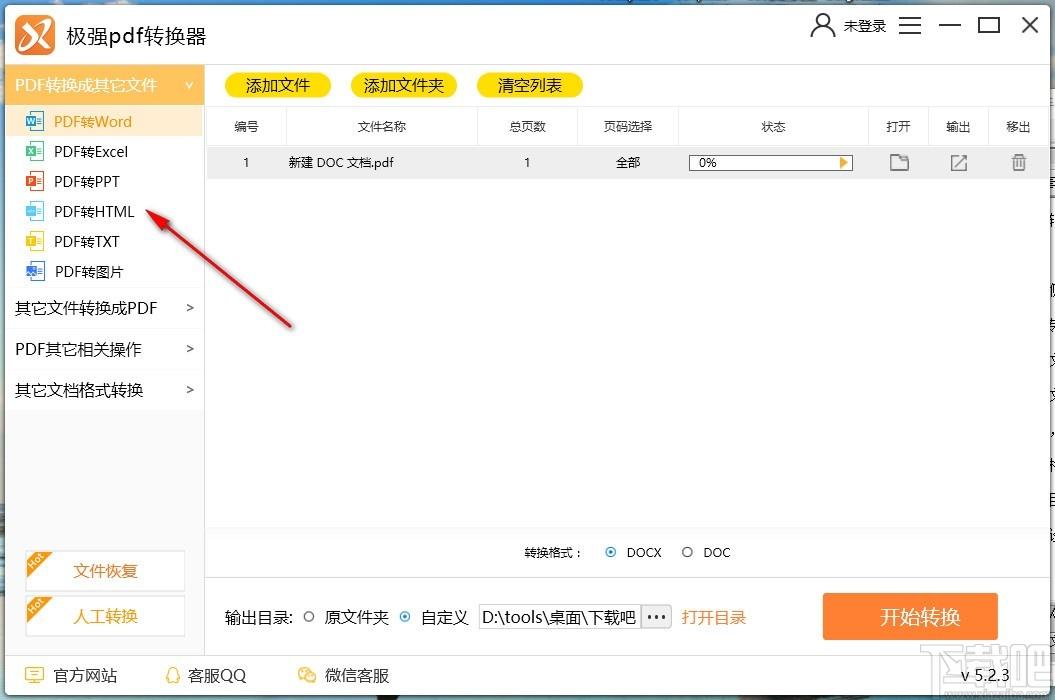Click the open file folder icon in row 1
1055x700 pixels.
coord(899,162)
